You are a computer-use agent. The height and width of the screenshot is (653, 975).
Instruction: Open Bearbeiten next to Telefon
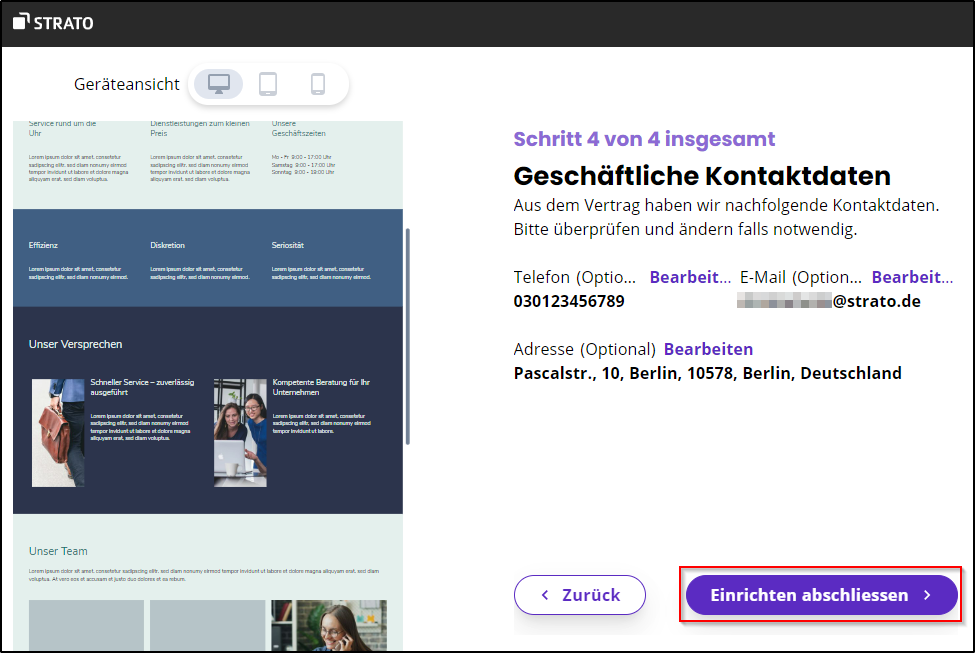pyautogui.click(x=689, y=277)
